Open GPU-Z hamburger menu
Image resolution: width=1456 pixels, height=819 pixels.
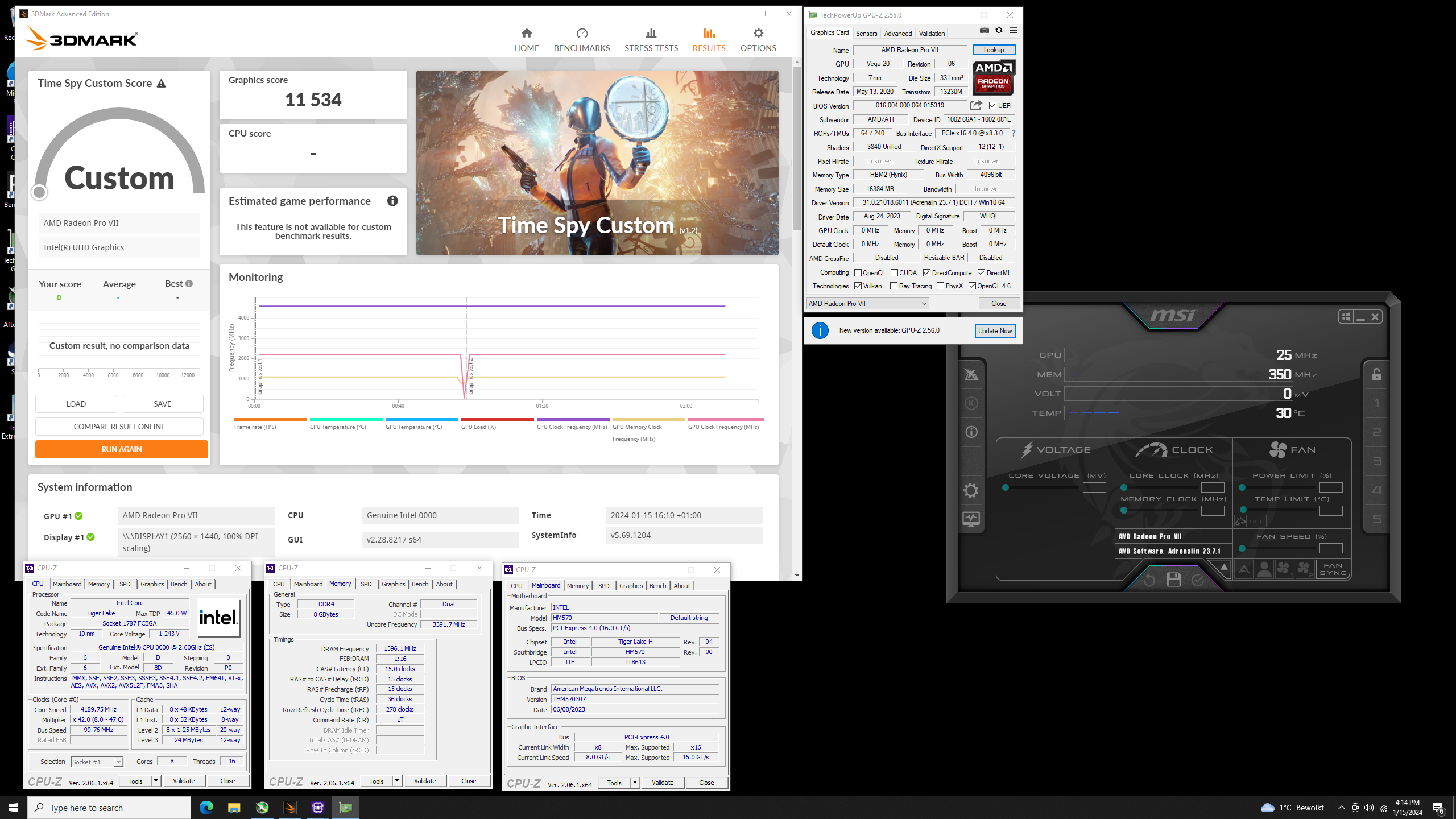(x=1014, y=31)
